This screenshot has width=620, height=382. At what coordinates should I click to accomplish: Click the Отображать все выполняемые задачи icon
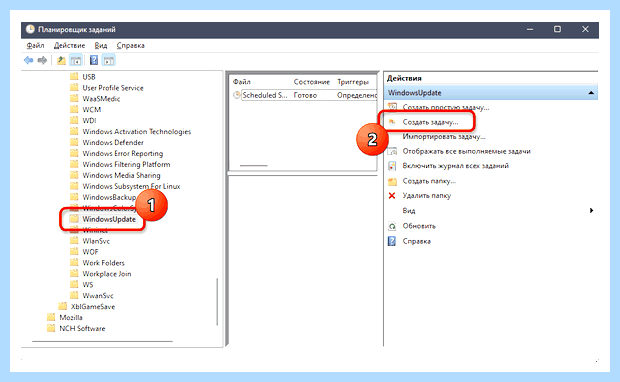point(392,151)
